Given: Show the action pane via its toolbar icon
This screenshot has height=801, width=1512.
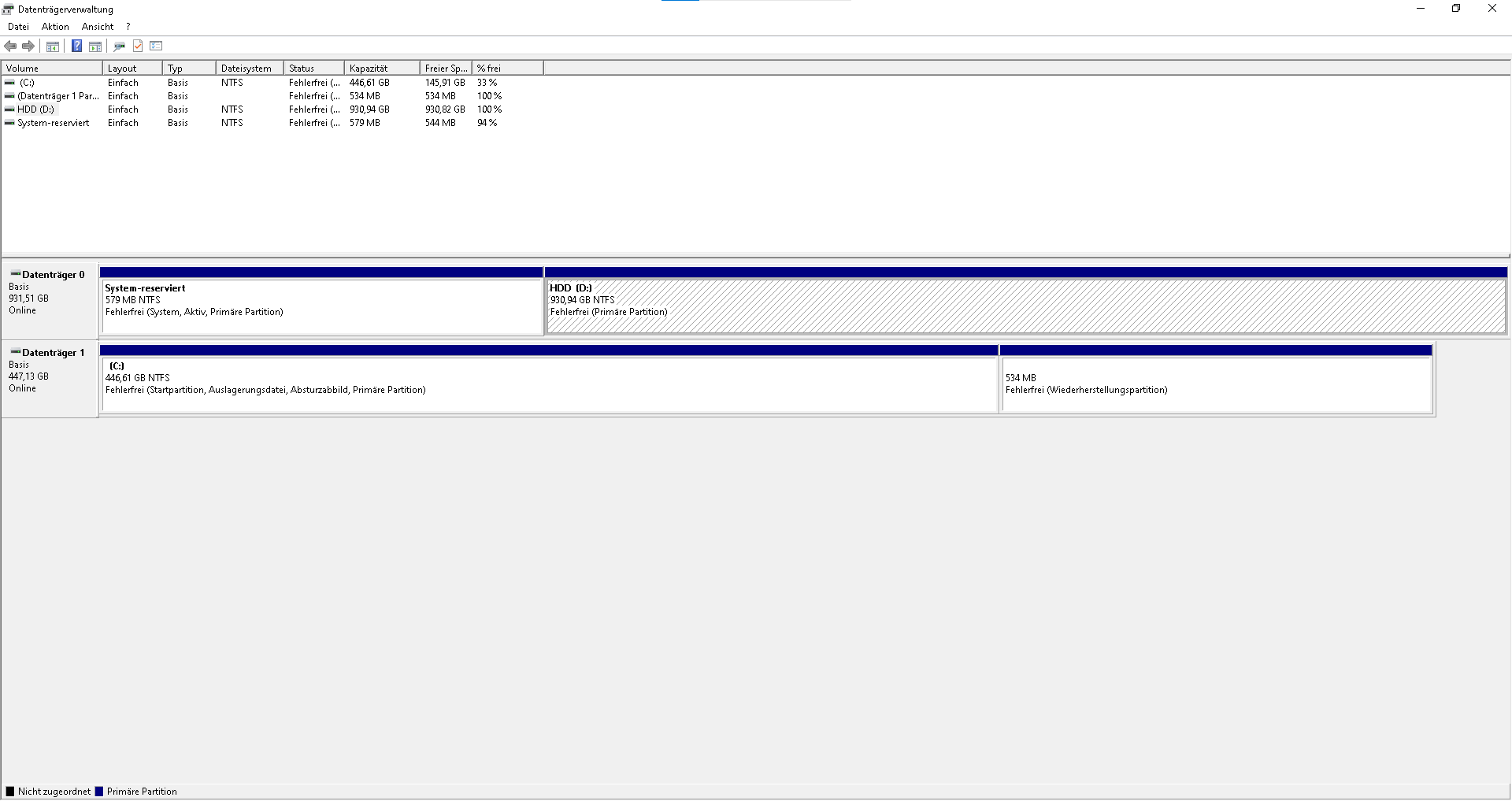Looking at the screenshot, I should point(94,46).
